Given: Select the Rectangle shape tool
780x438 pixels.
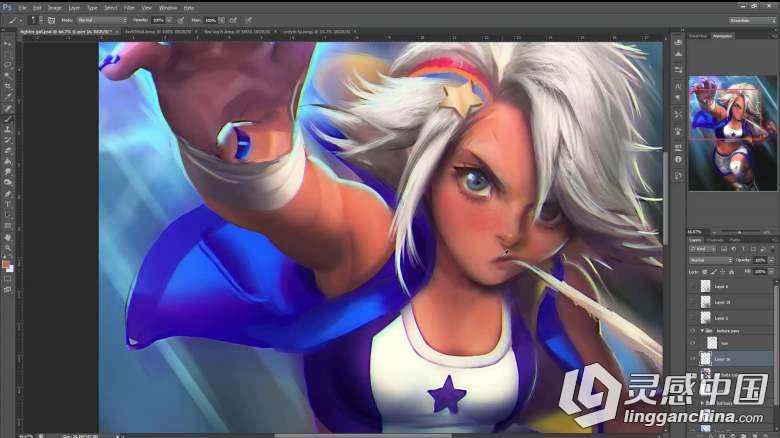Looking at the screenshot, I should click(7, 226).
